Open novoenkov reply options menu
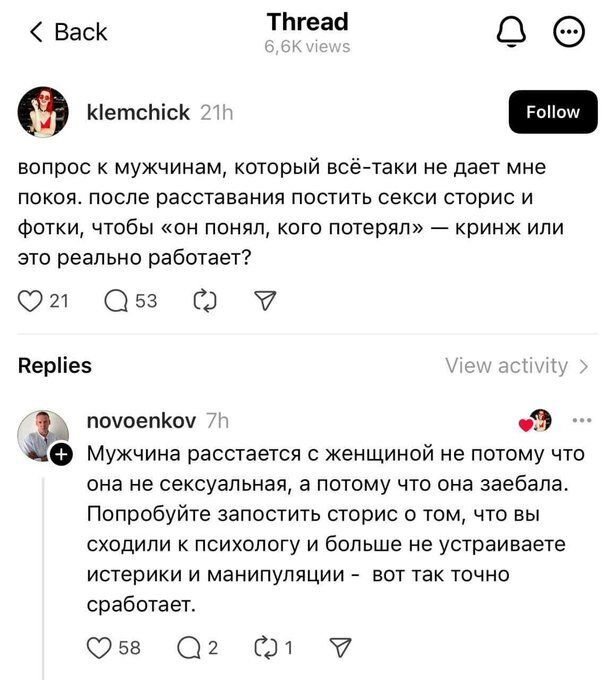Image resolution: width=615 pixels, height=680 pixels. click(580, 420)
